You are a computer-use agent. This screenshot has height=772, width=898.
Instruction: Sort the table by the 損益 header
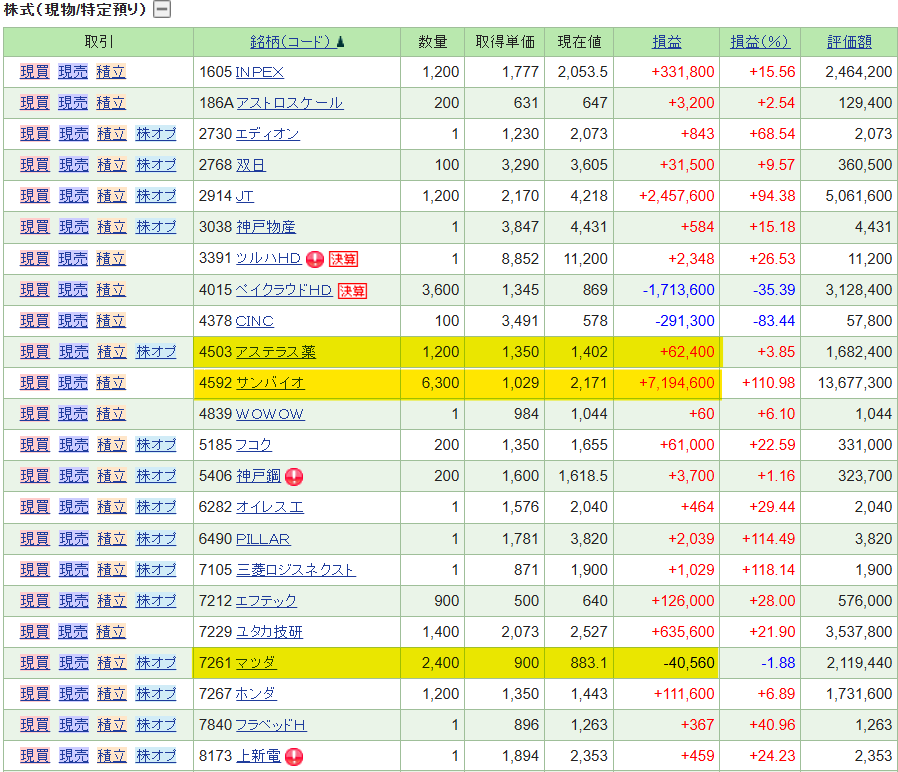pos(667,42)
